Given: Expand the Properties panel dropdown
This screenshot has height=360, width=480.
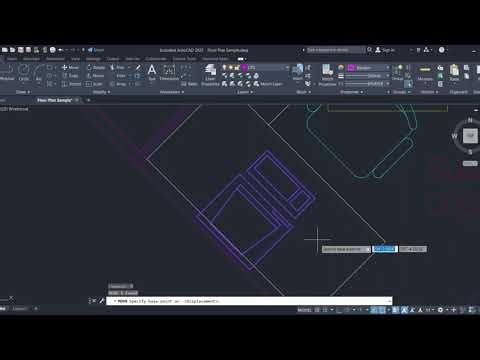Looking at the screenshot, I should coord(351,92).
